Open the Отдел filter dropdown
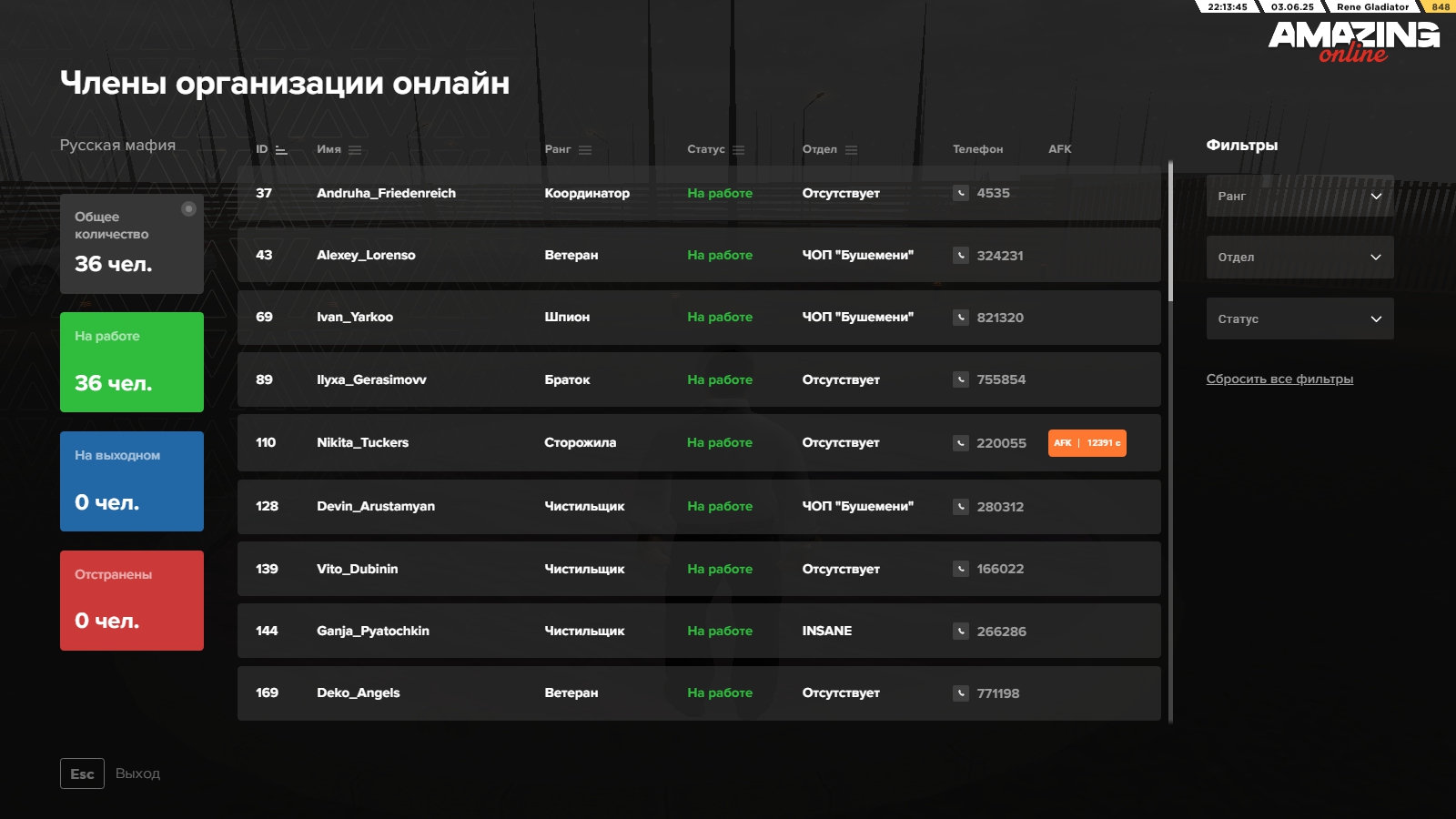This screenshot has height=819, width=1456. coord(1300,258)
